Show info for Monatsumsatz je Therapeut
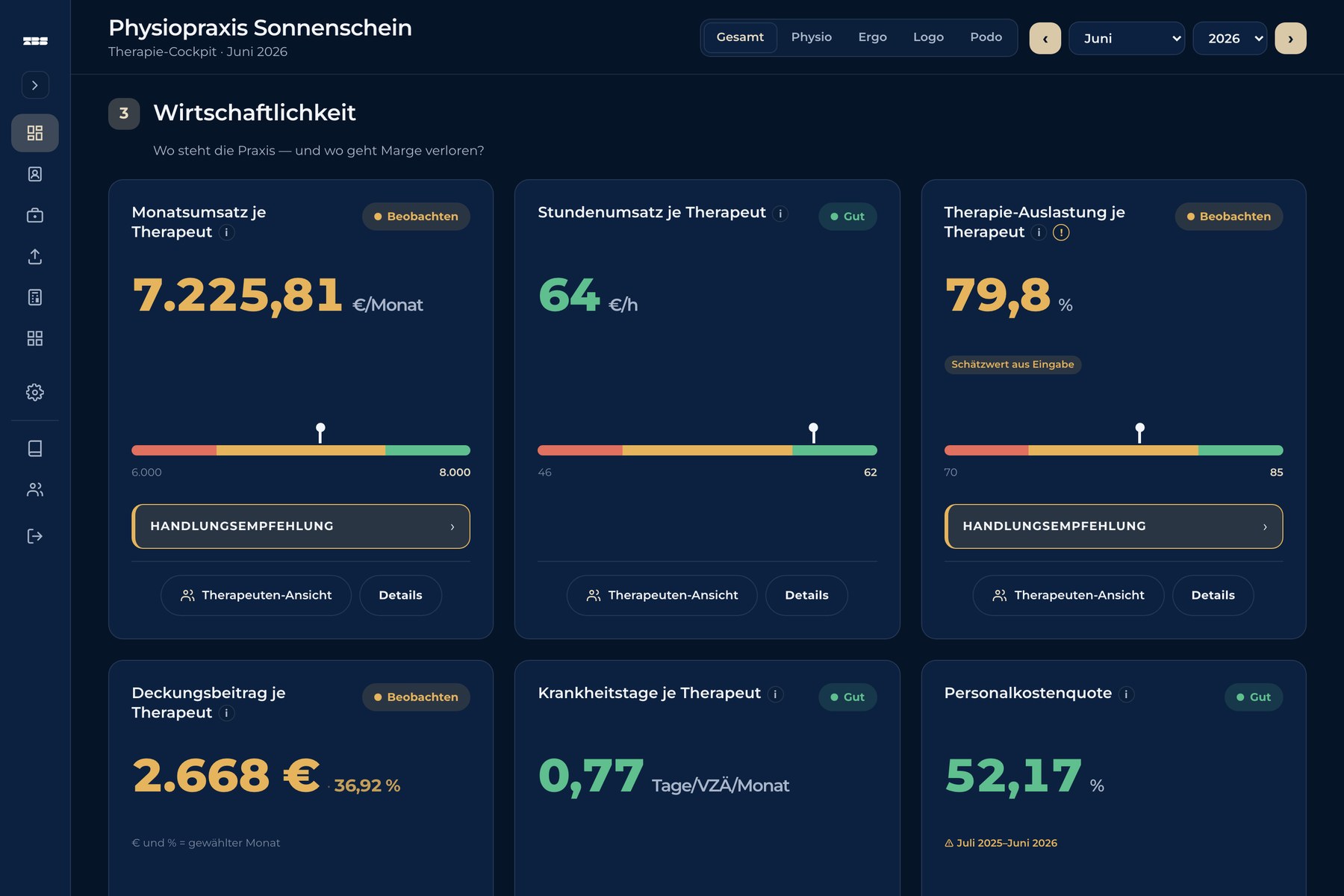Viewport: 1344px width, 896px height. click(226, 232)
